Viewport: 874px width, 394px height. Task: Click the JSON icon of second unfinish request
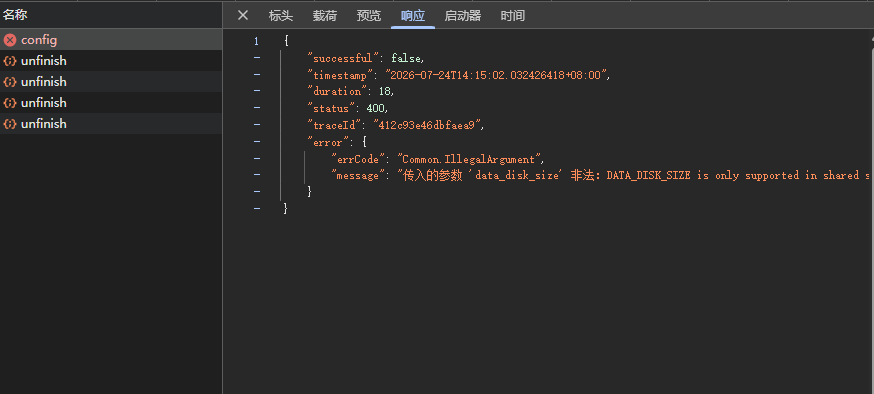[9, 82]
